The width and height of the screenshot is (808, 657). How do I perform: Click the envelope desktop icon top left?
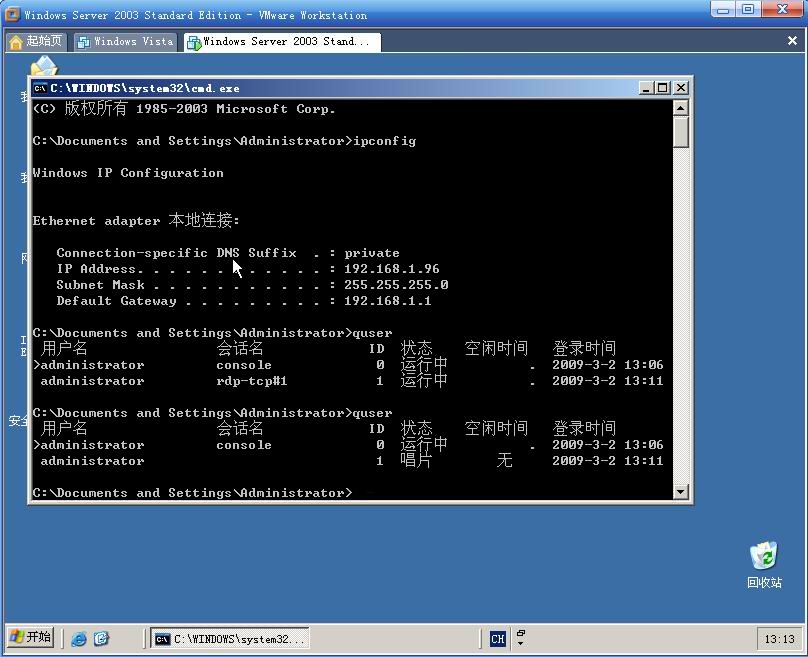43,68
